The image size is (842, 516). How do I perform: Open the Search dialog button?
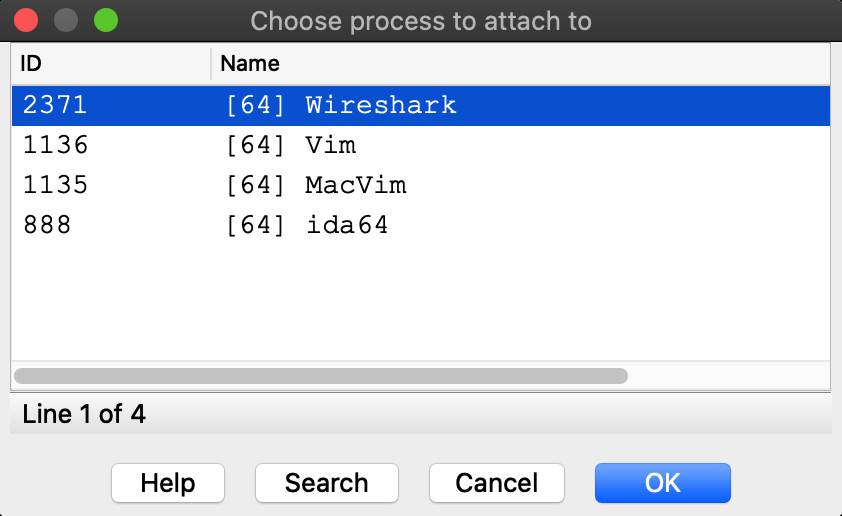[x=327, y=483]
